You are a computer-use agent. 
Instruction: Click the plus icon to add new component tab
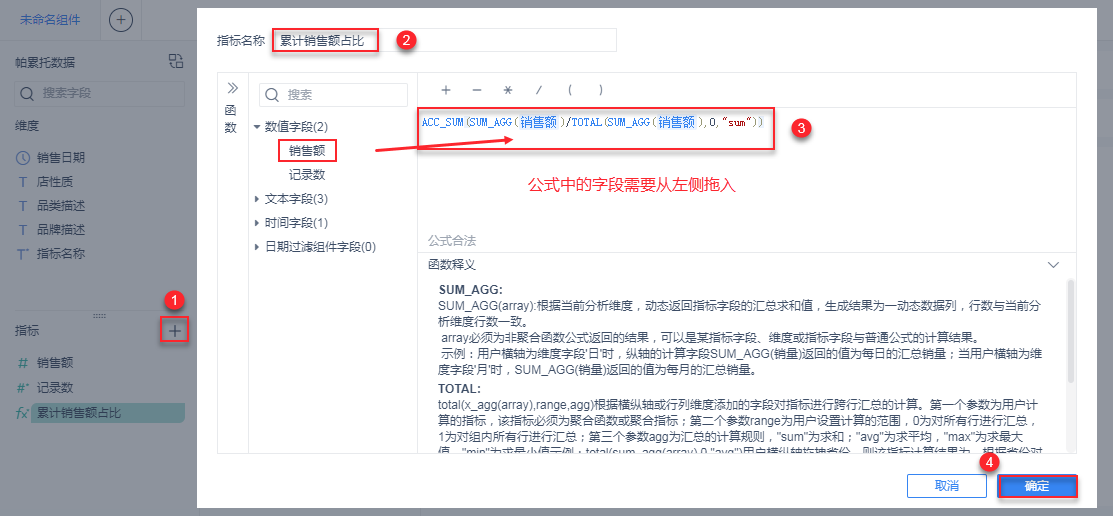121,20
